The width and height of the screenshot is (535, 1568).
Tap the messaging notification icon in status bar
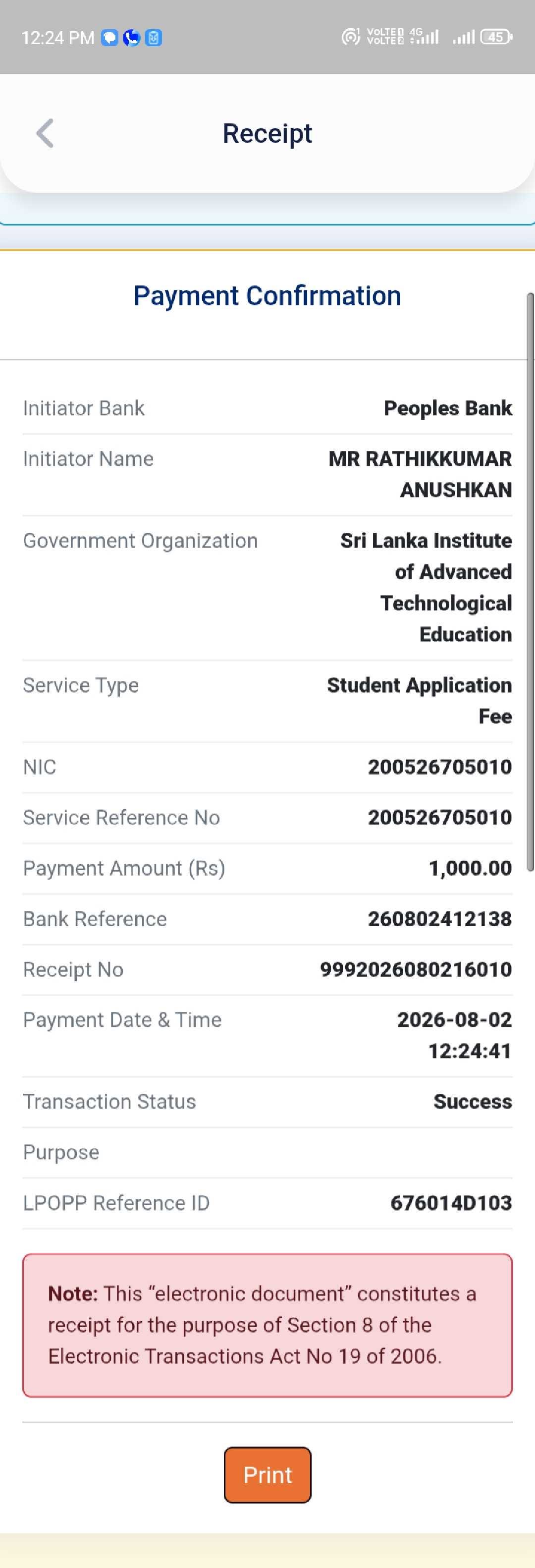[x=109, y=38]
